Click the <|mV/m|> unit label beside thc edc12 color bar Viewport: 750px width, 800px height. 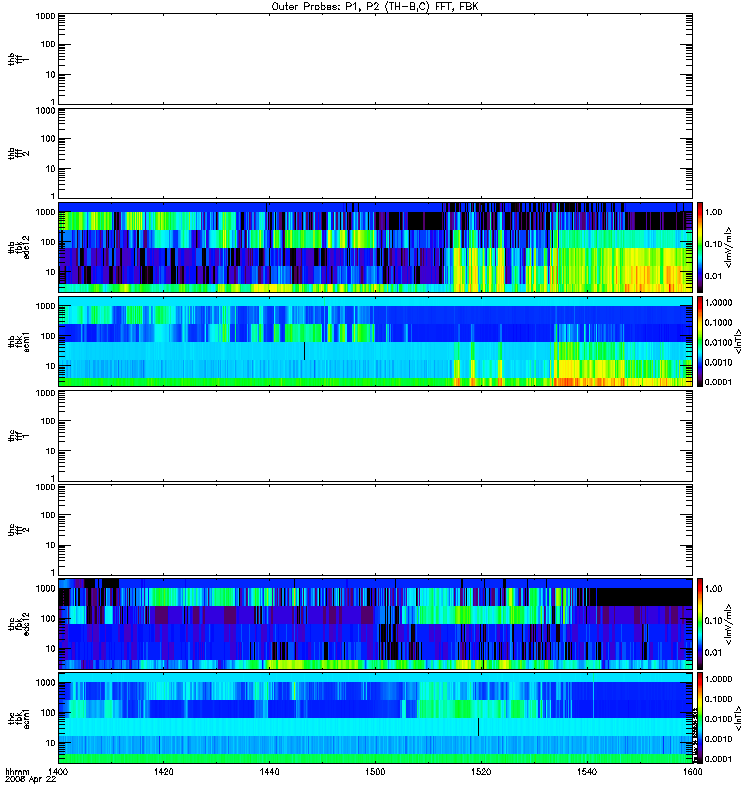[x=729, y=623]
